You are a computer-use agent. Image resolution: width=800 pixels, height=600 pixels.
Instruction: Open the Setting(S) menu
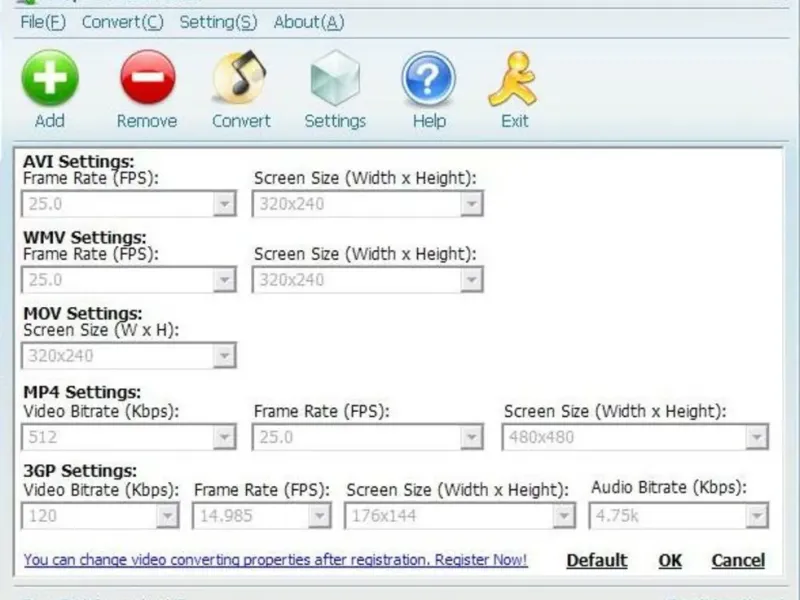tap(218, 22)
